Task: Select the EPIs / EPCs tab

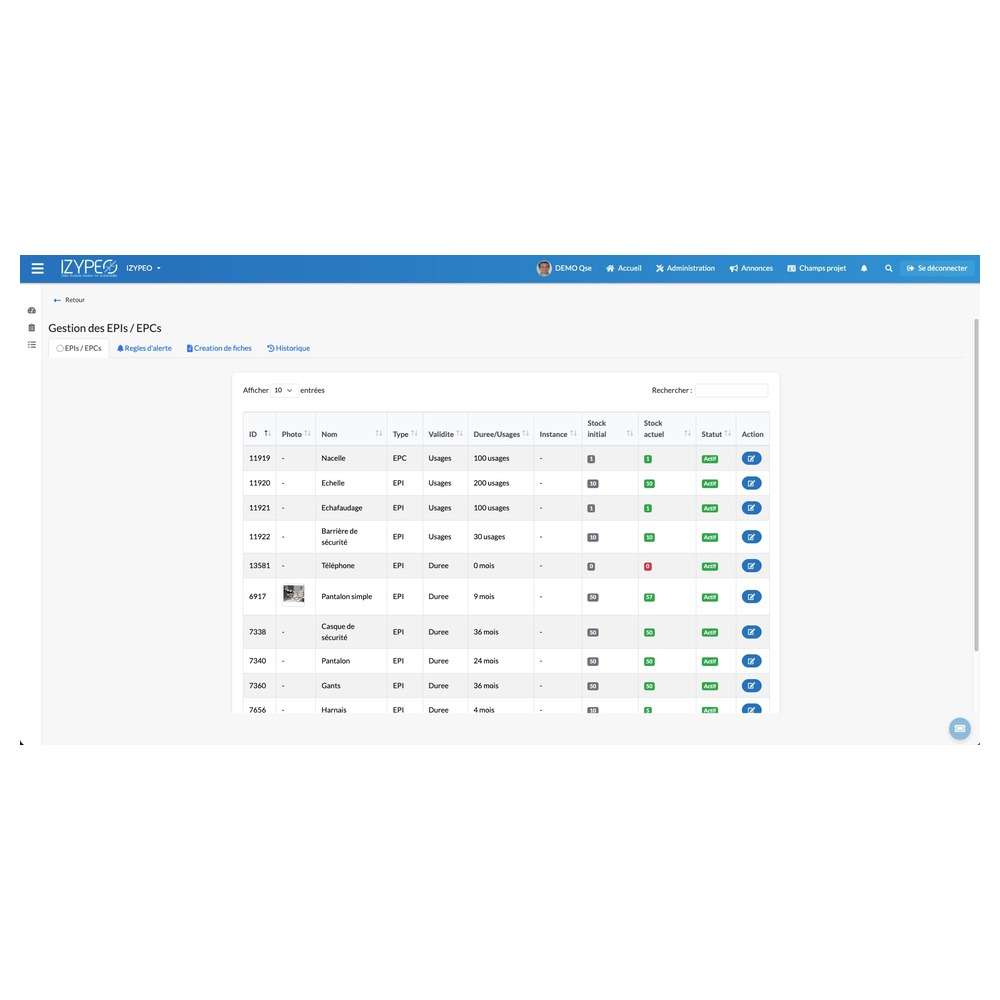Action: pos(79,348)
